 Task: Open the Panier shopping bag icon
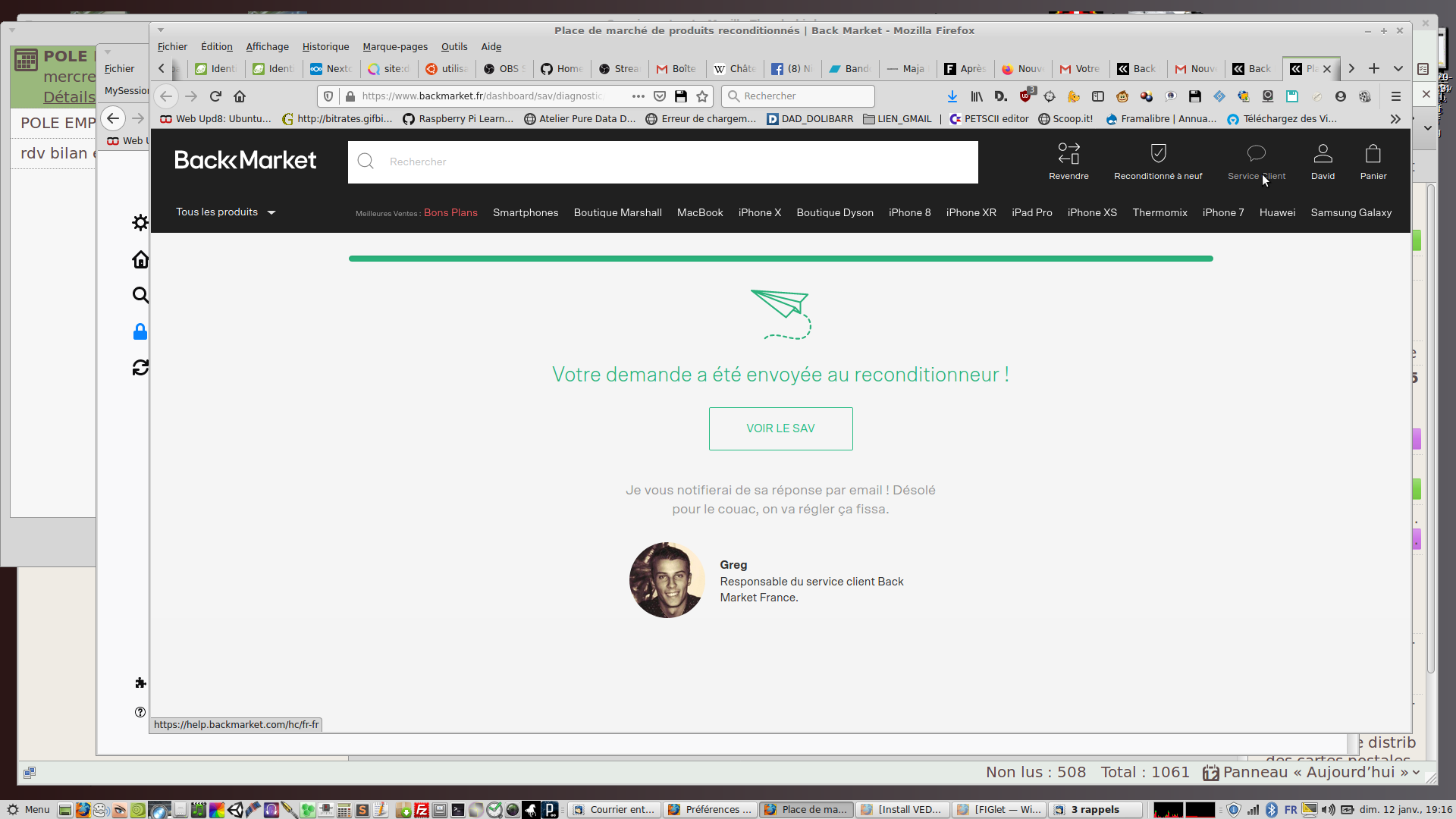[1373, 154]
